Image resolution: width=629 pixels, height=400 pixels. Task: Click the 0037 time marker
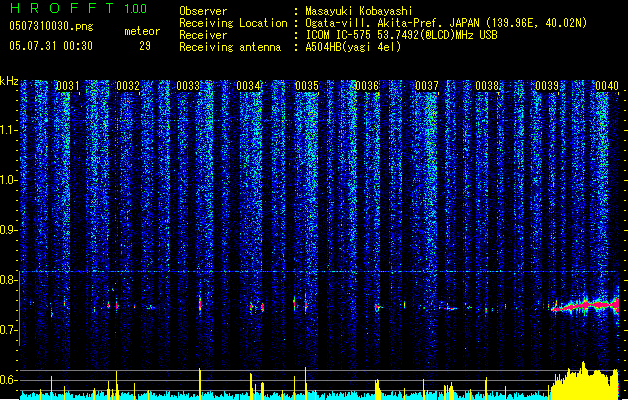(x=427, y=86)
